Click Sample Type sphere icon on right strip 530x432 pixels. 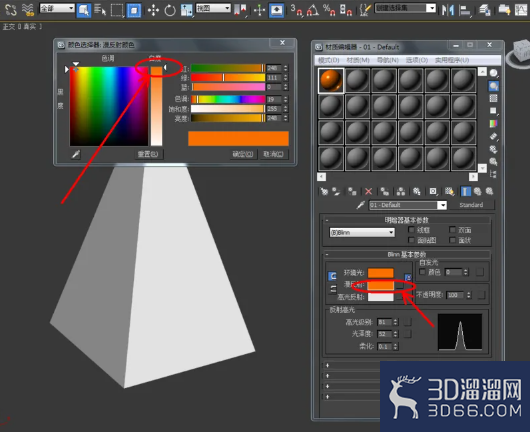493,73
